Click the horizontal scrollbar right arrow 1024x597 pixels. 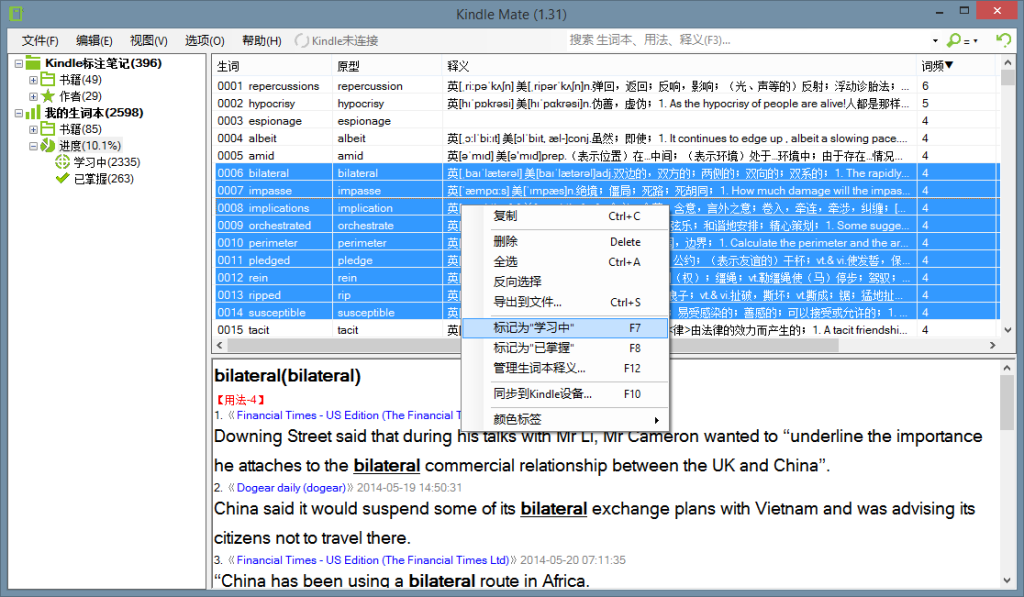pyautogui.click(x=993, y=345)
